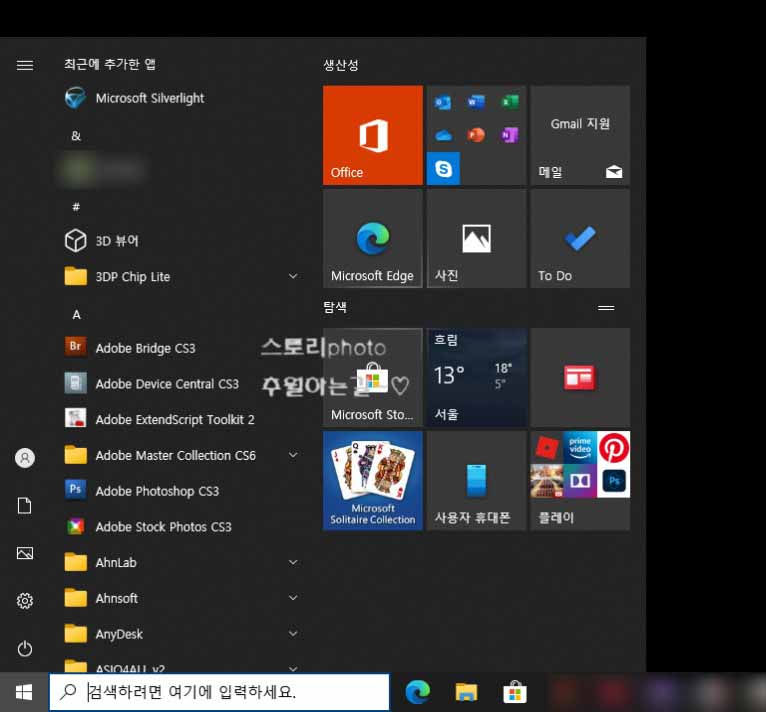Viewport: 766px width, 712px height.
Task: Click the taskbar search box
Action: [219, 692]
